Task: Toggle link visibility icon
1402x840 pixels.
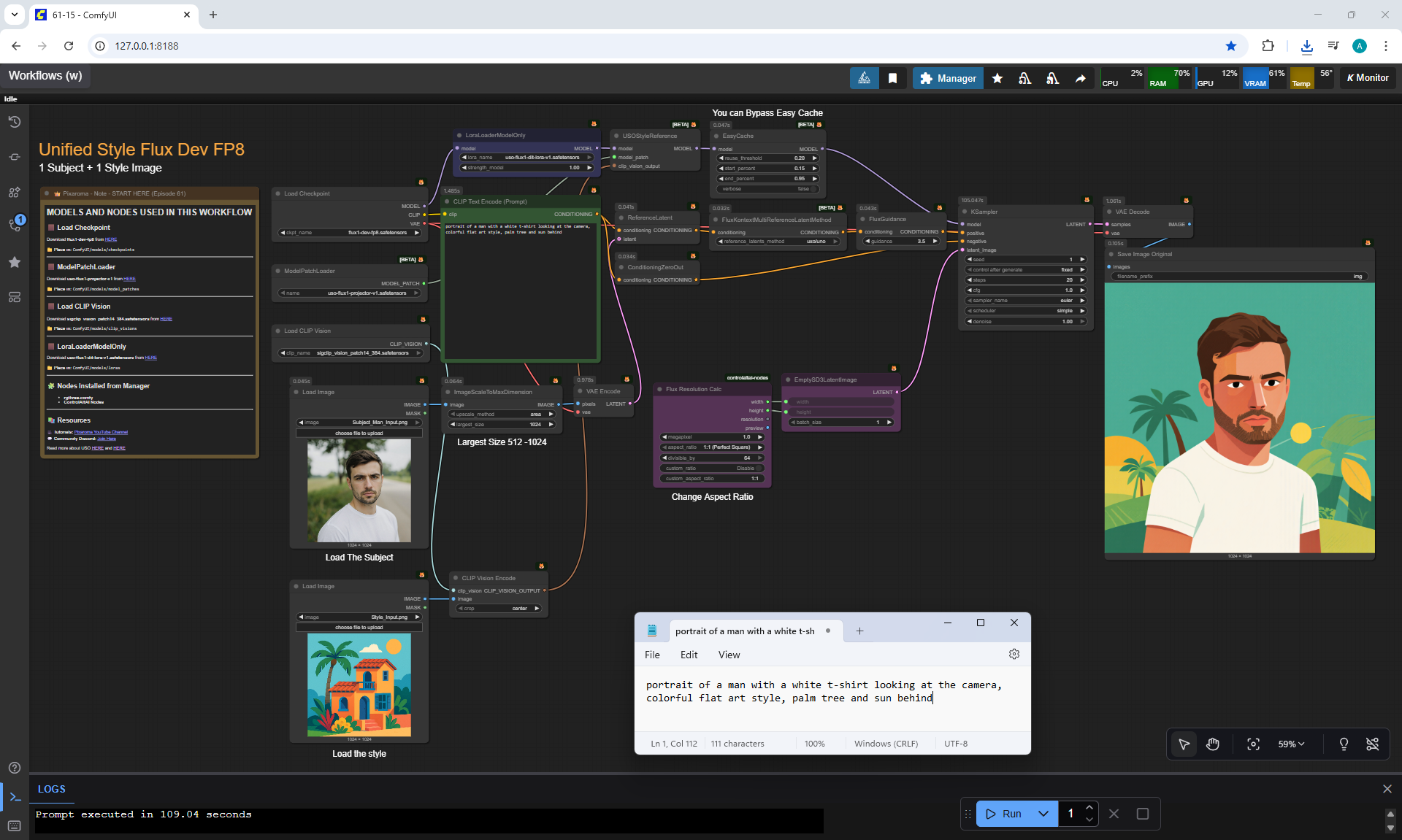Action: pos(1373,744)
